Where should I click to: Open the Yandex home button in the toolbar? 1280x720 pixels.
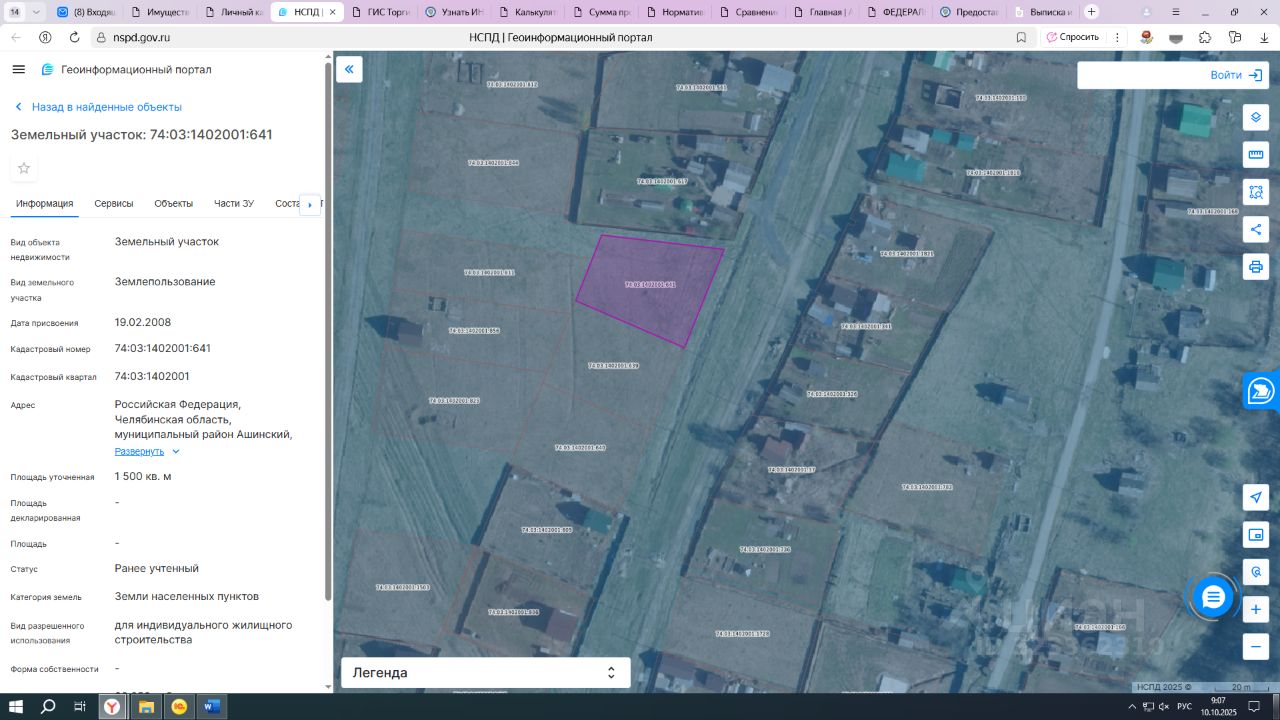(x=45, y=37)
